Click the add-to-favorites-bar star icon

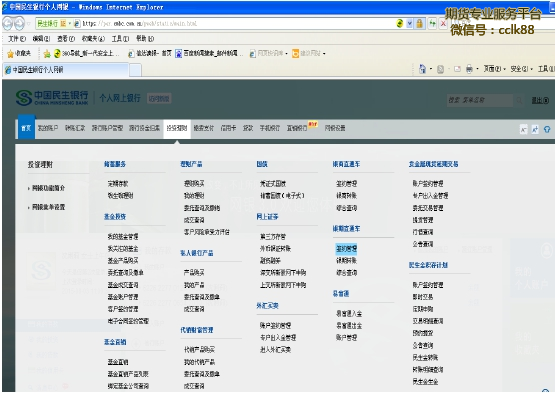(x=47, y=53)
